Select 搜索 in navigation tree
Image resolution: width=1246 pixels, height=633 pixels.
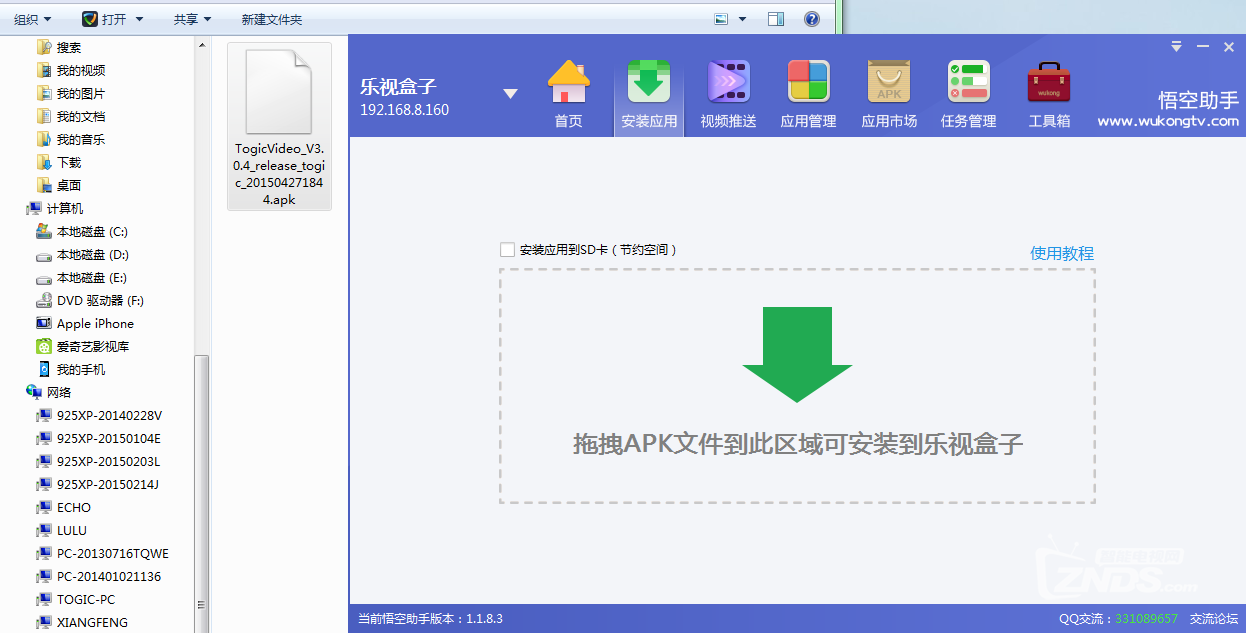click(x=69, y=47)
